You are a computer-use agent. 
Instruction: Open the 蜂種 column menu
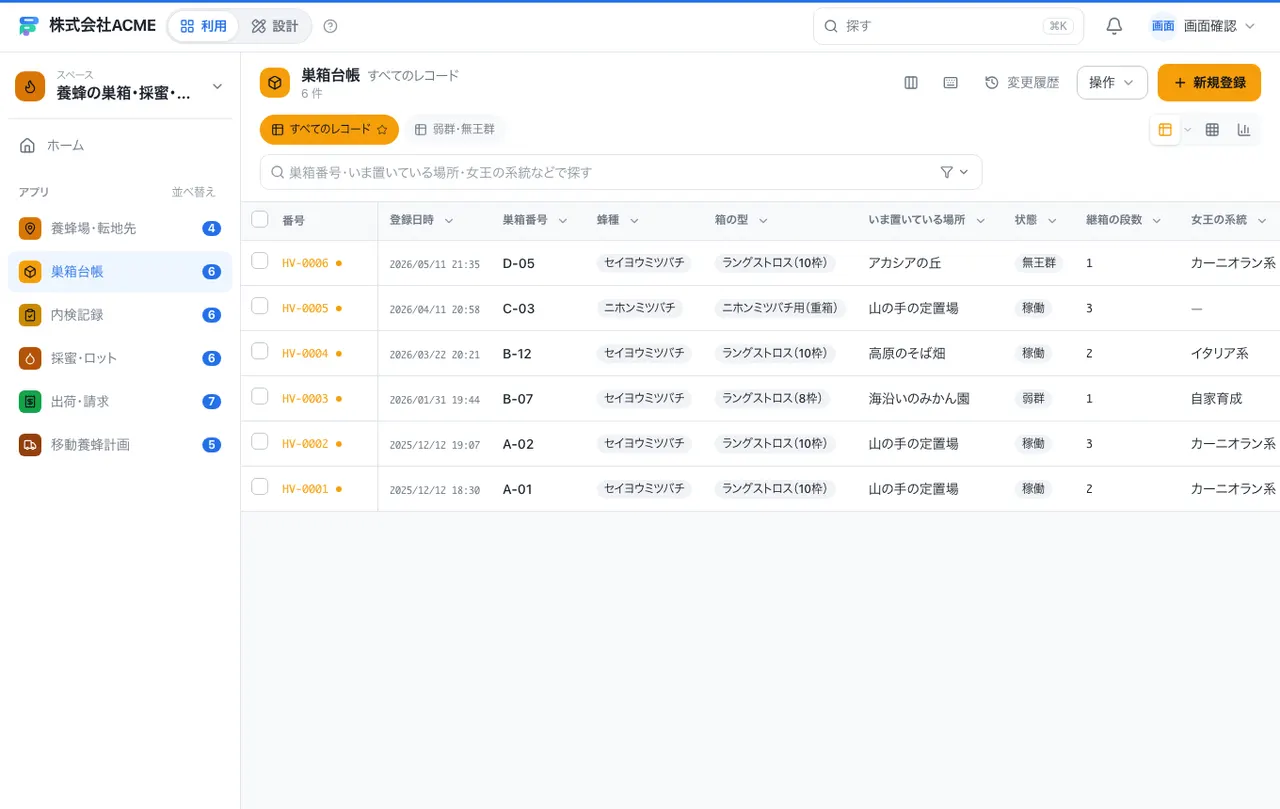point(634,220)
